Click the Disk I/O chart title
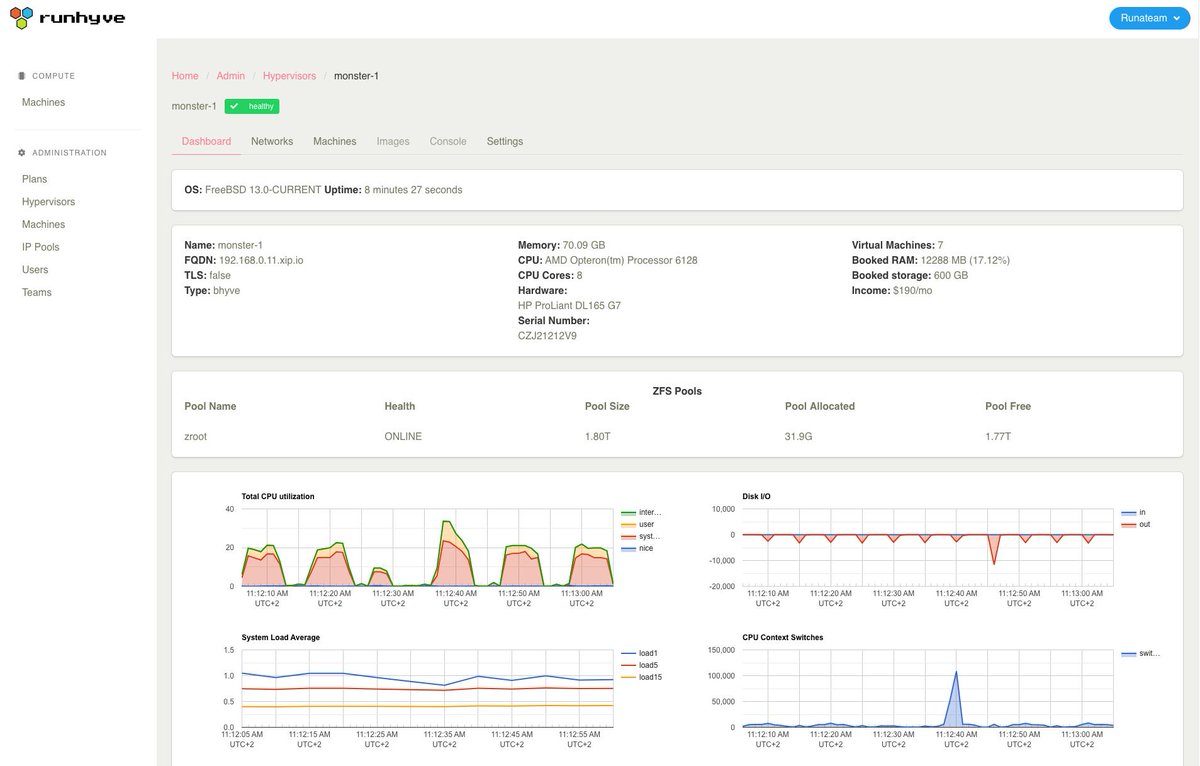 756,497
